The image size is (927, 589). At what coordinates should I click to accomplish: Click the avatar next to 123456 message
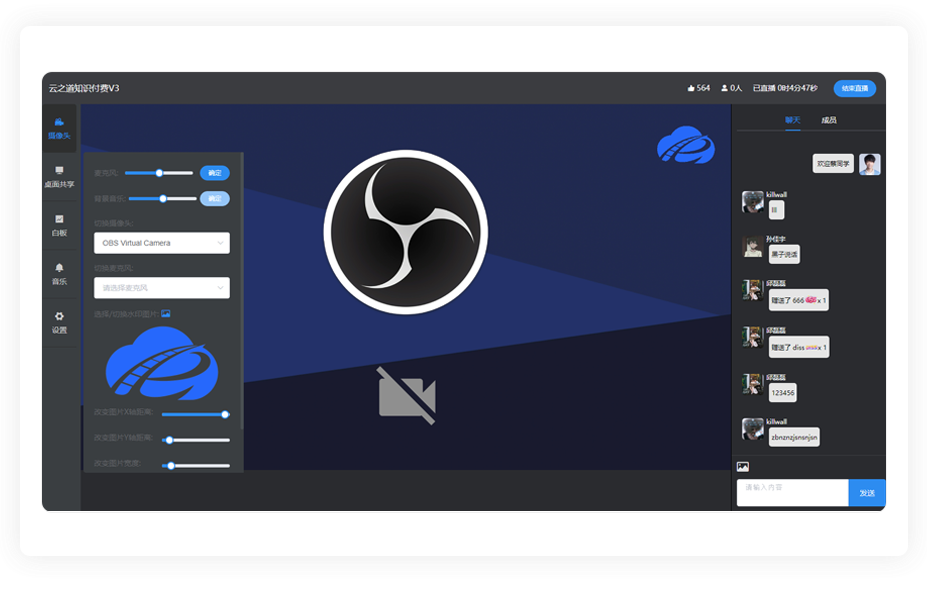pos(753,384)
